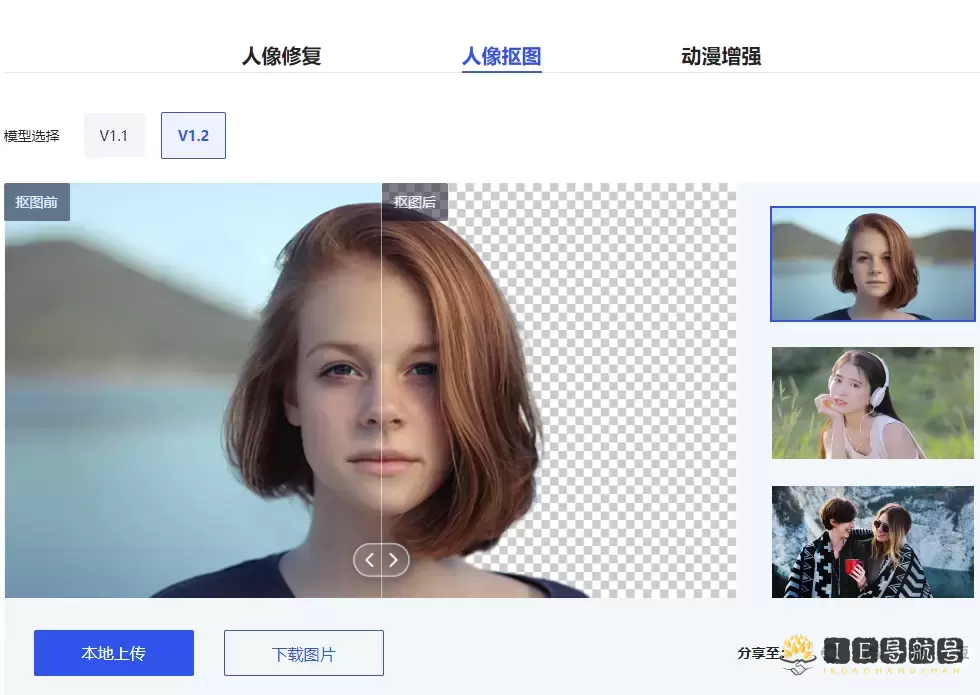Click the before/after comparison slider handle
This screenshot has width=980, height=695.
[x=381, y=559]
